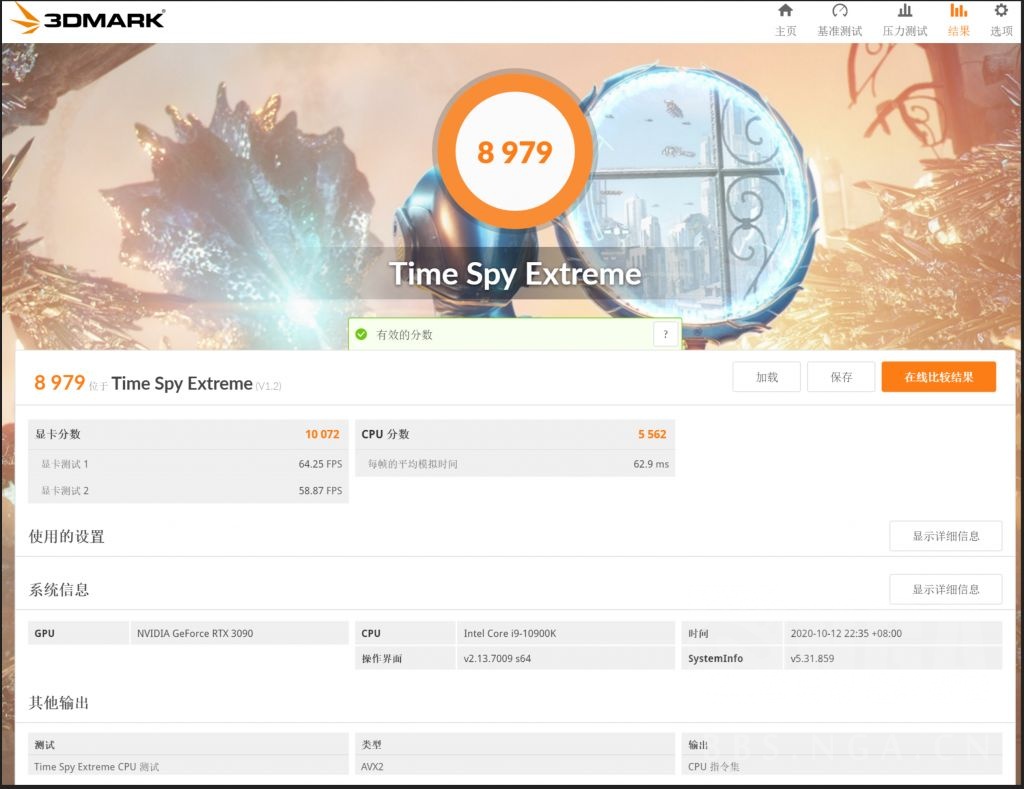
Task: Click the 加载 button
Action: click(x=767, y=377)
